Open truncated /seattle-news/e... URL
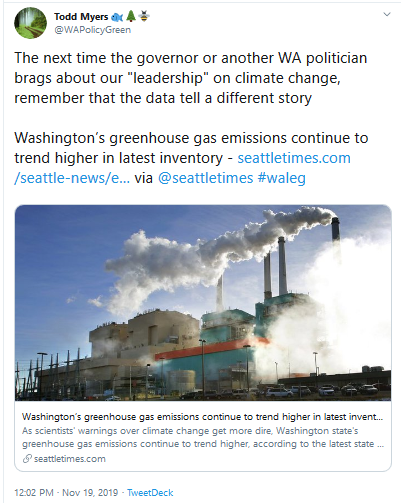This screenshot has width=401, height=503. click(72, 178)
